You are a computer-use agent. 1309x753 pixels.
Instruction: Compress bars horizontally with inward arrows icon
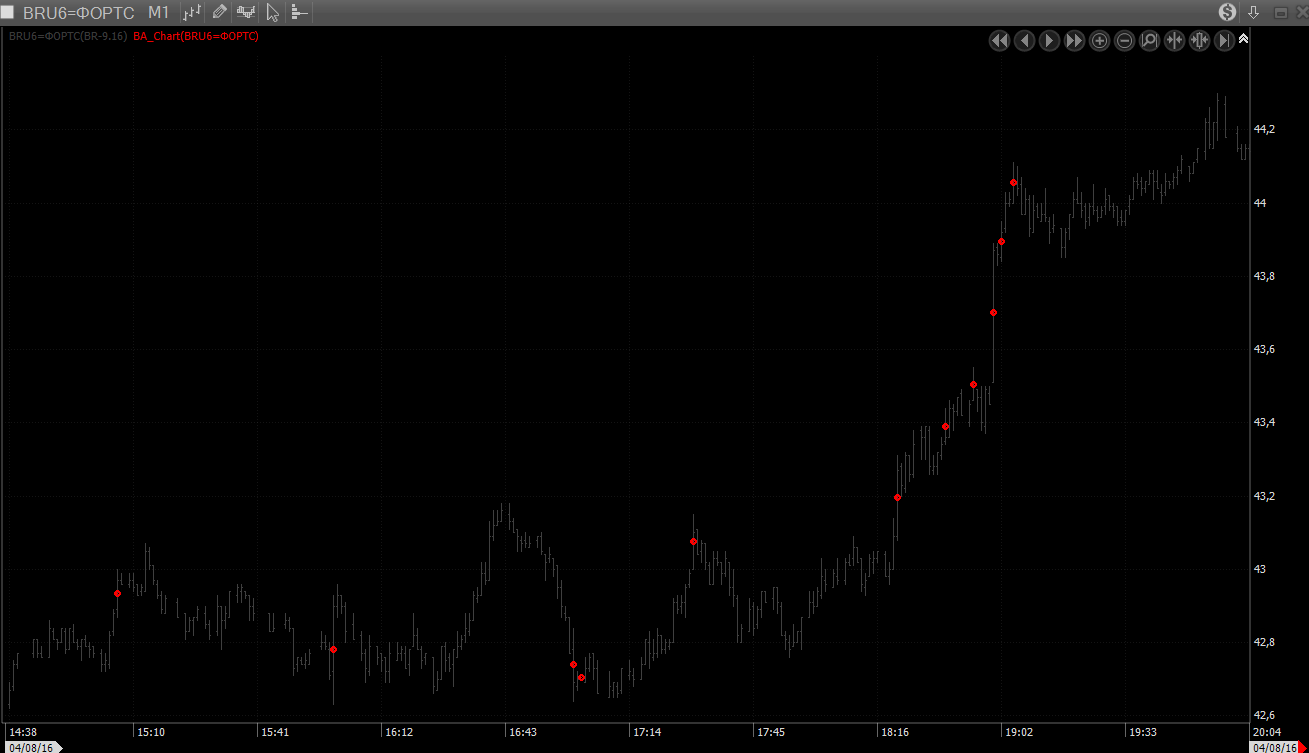1174,40
